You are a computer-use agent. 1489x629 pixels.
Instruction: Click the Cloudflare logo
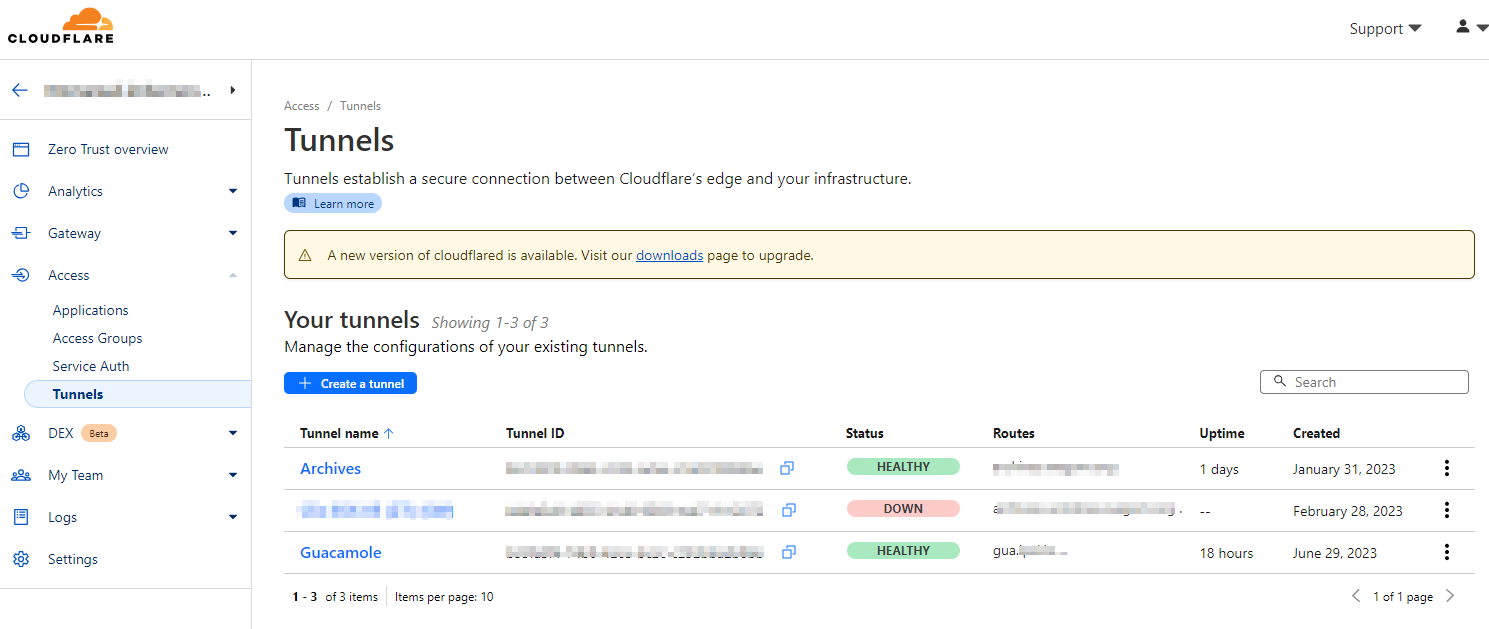[x=61, y=27]
